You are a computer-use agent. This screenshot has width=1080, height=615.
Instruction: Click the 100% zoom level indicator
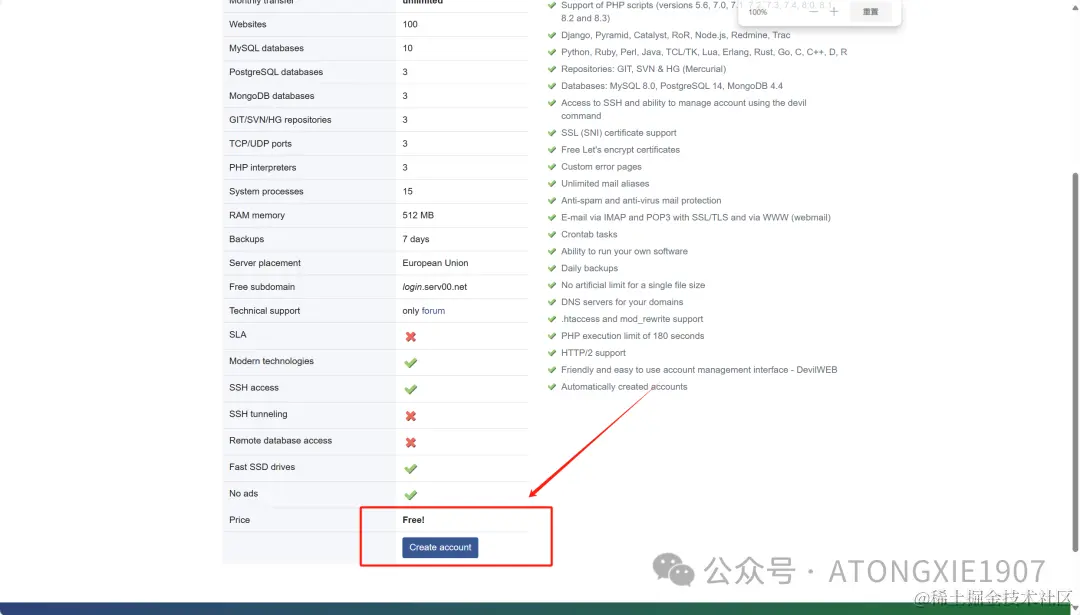[758, 12]
